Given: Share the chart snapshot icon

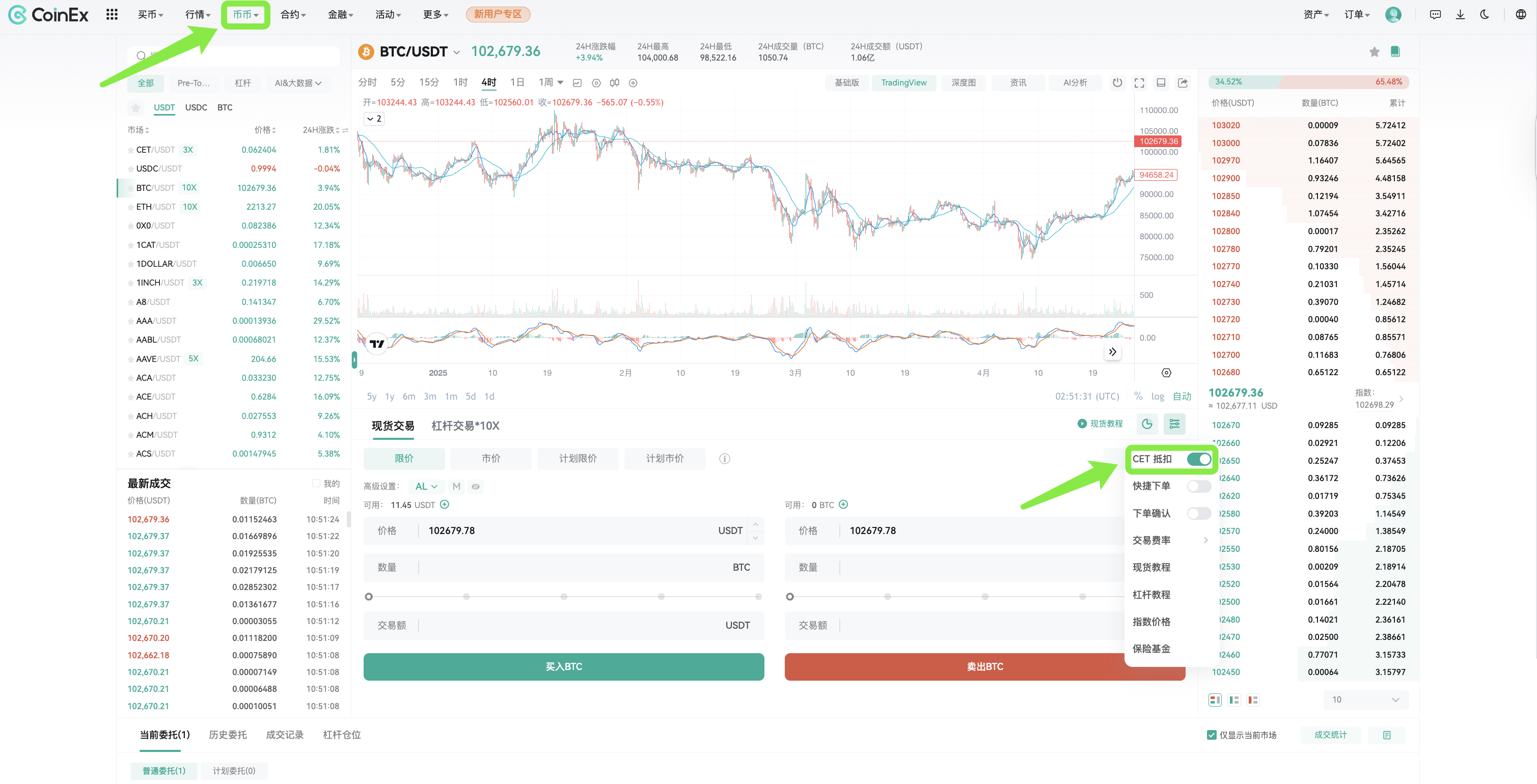Looking at the screenshot, I should 1183,82.
